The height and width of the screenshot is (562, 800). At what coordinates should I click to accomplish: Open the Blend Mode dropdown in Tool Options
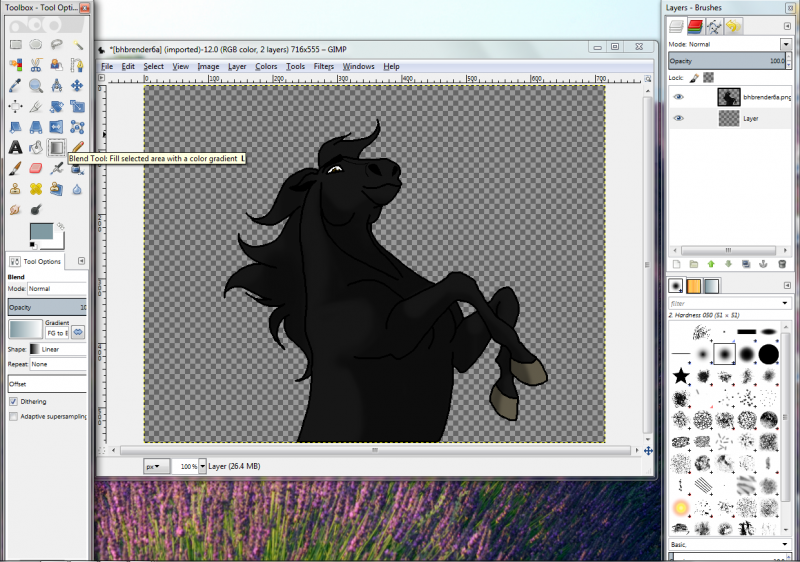click(x=57, y=289)
